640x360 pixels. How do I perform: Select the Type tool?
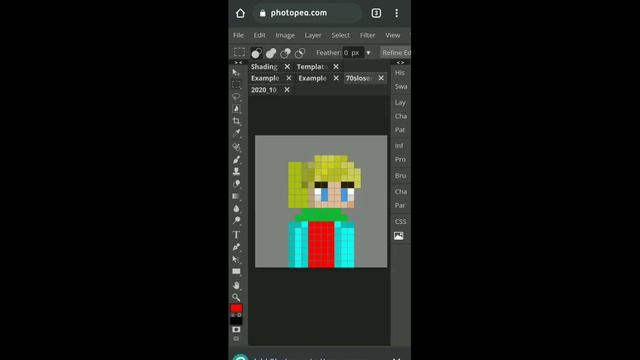(236, 235)
